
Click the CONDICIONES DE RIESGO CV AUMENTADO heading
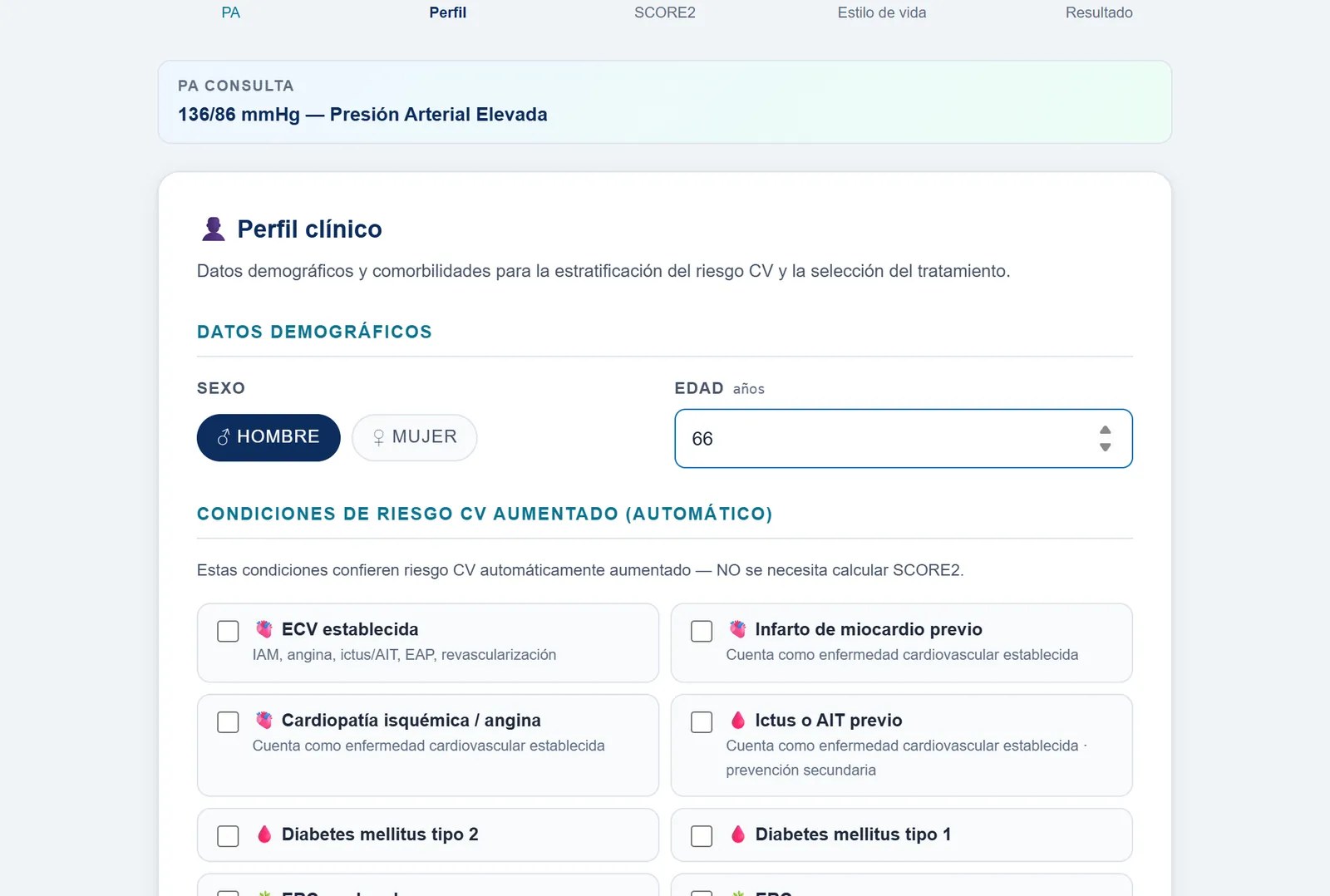pyautogui.click(x=485, y=514)
